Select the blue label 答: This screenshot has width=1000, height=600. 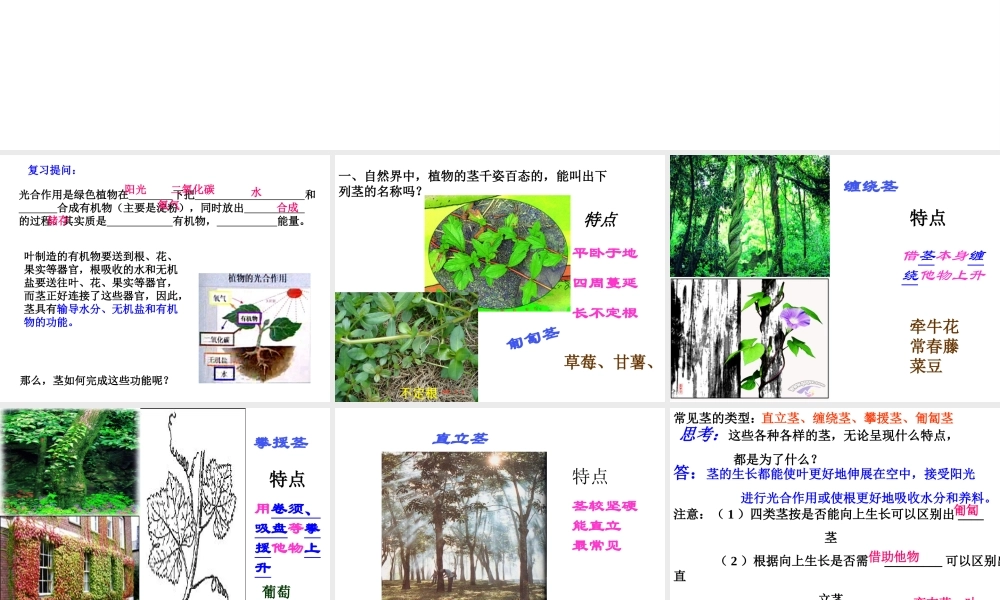[685, 473]
